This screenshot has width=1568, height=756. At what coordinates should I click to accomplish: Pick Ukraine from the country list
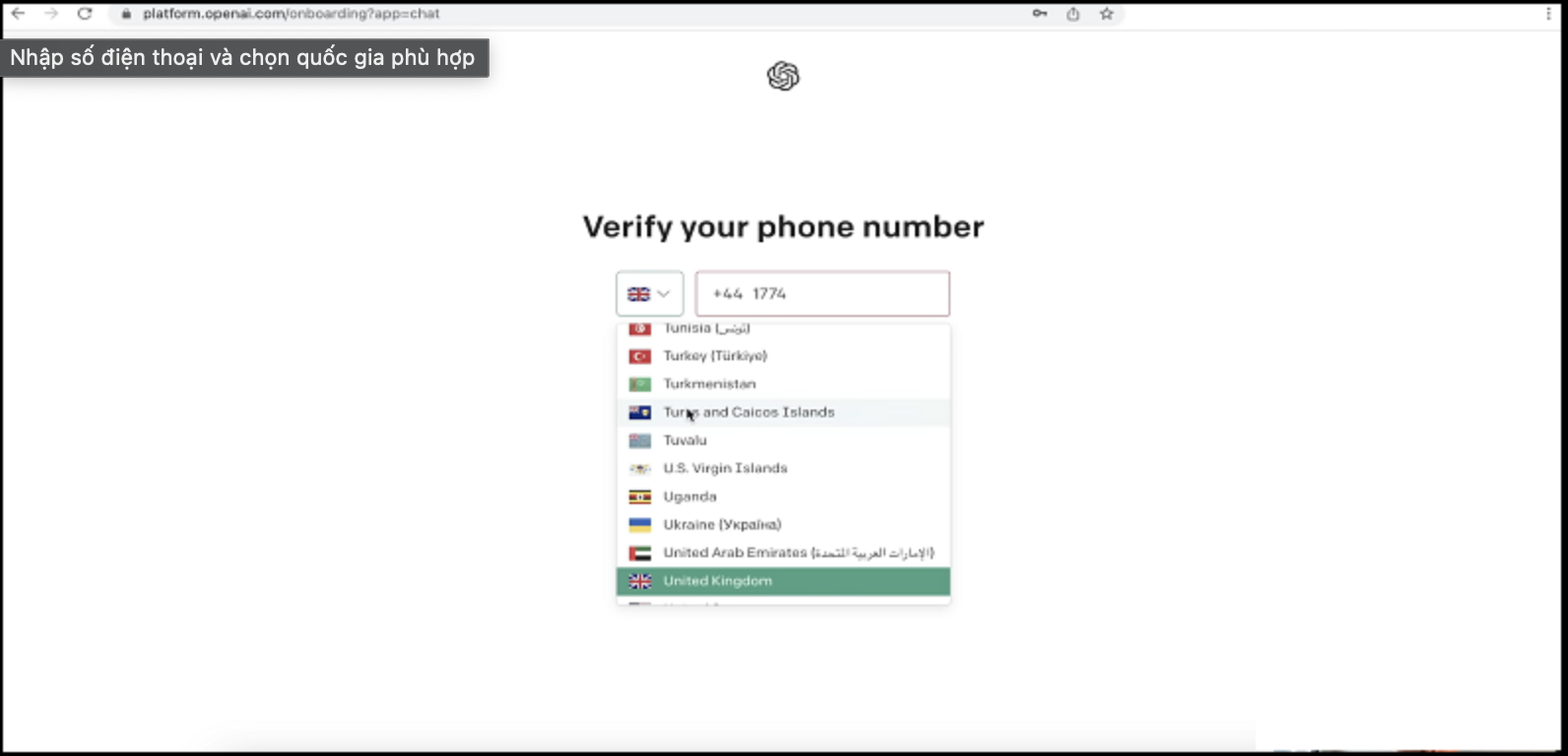pyautogui.click(x=722, y=525)
